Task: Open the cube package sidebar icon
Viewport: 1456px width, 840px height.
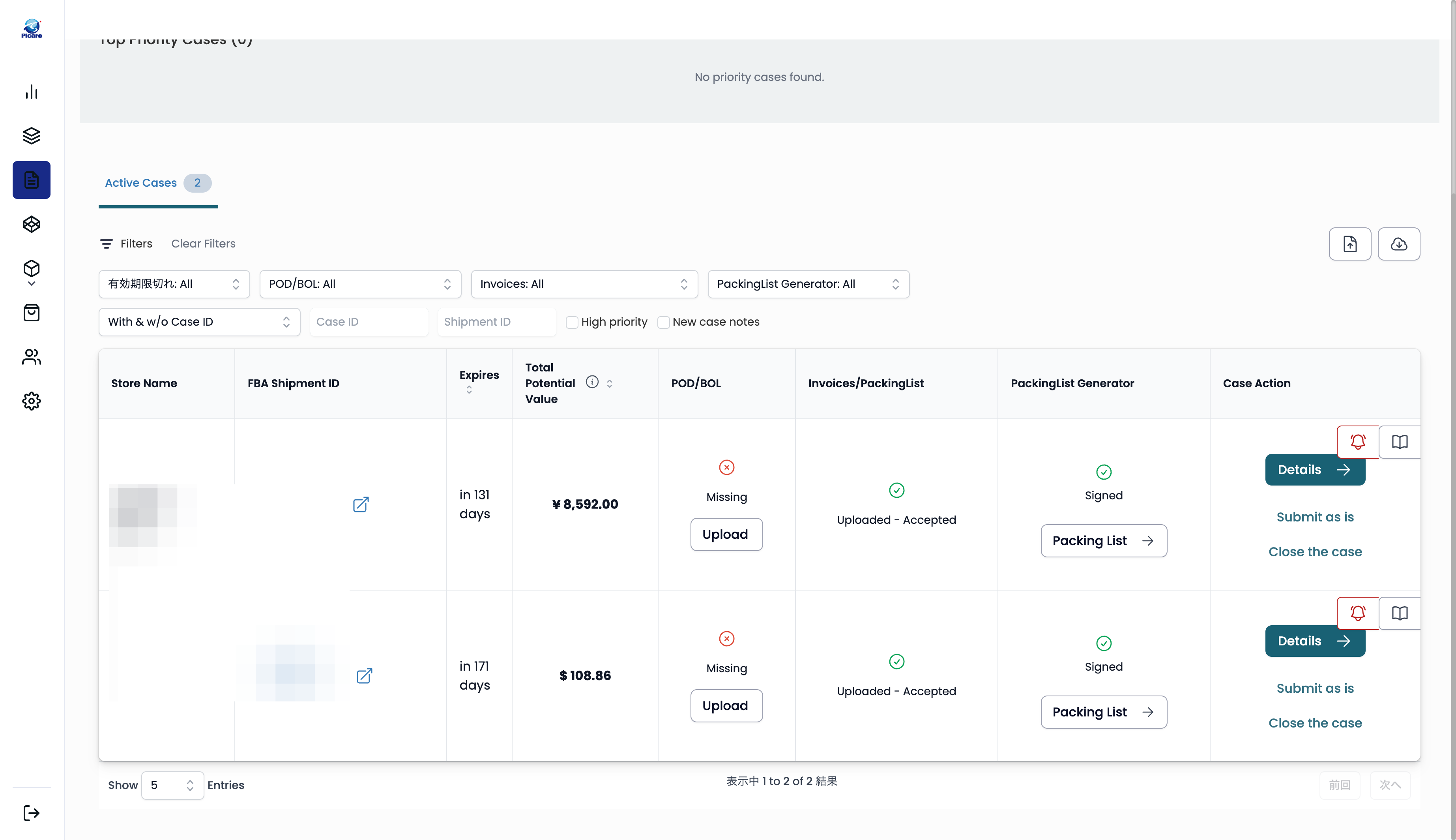Action: point(32,269)
